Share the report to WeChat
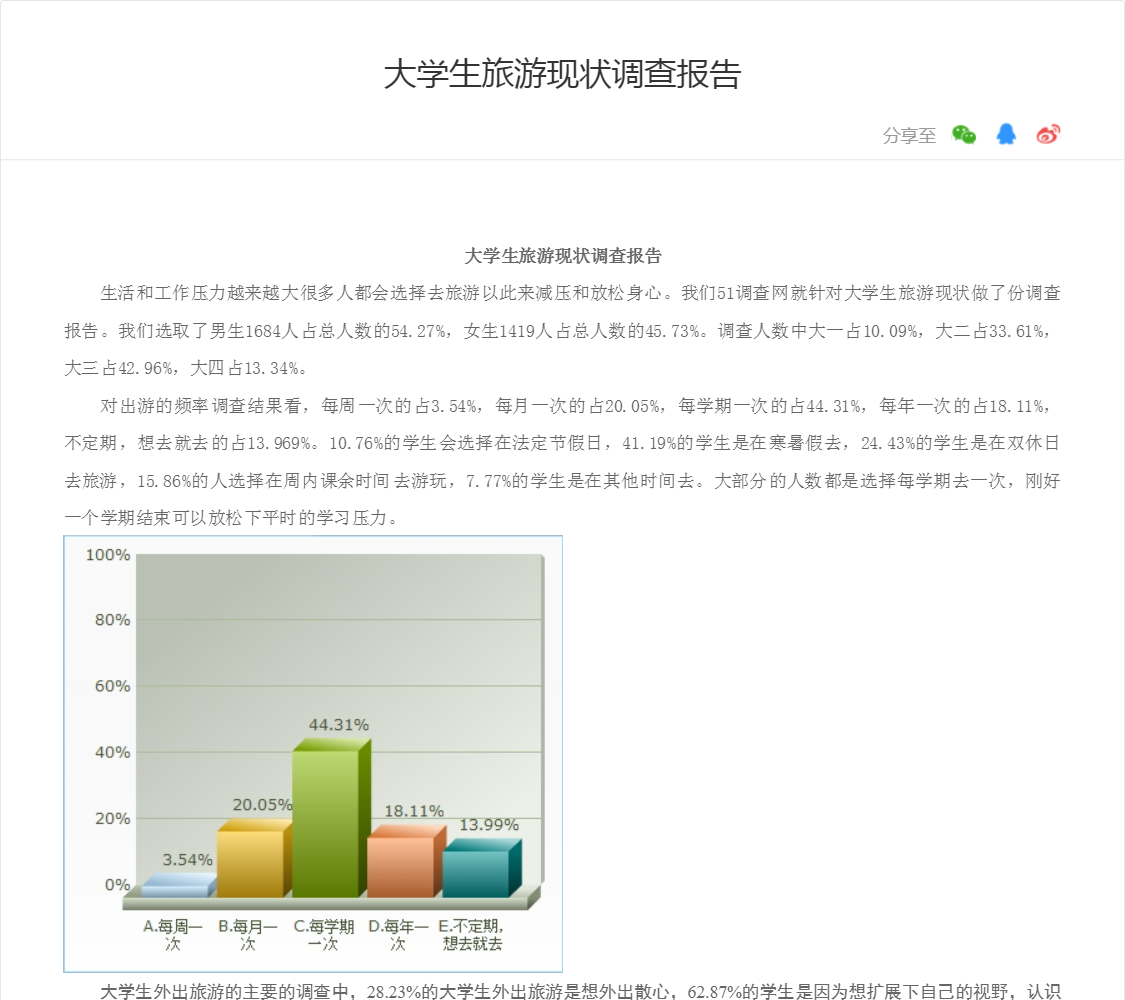Viewport: 1125px width, 1000px height. tap(964, 135)
